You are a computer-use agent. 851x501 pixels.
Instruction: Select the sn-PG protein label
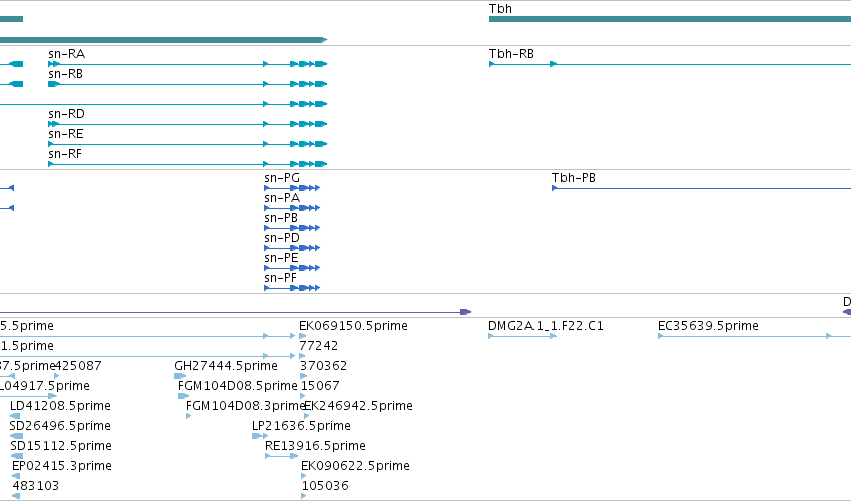point(282,178)
